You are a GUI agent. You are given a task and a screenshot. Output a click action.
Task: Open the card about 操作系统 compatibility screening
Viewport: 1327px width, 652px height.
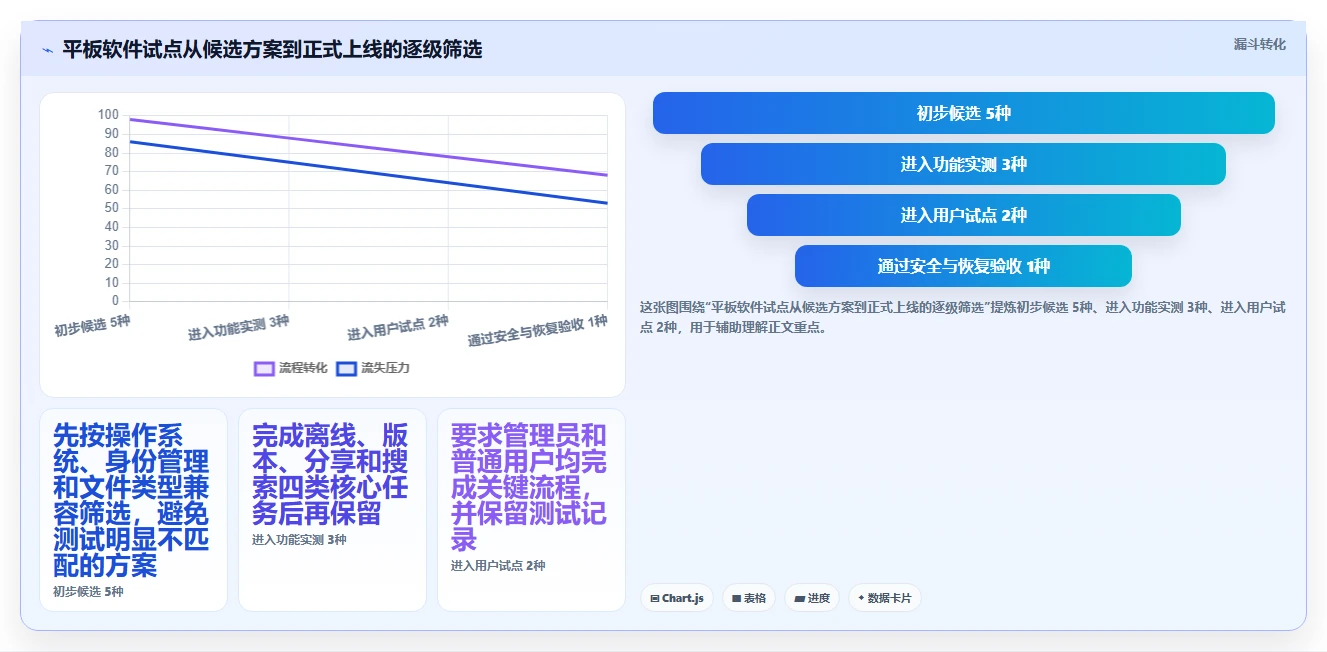[x=133, y=510]
